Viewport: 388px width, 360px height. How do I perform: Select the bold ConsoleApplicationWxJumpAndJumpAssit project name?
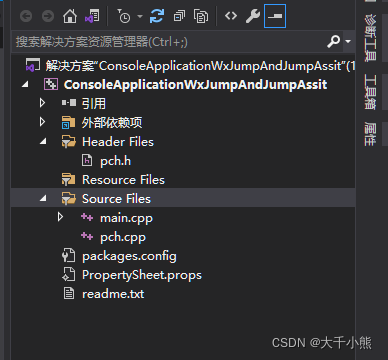195,85
